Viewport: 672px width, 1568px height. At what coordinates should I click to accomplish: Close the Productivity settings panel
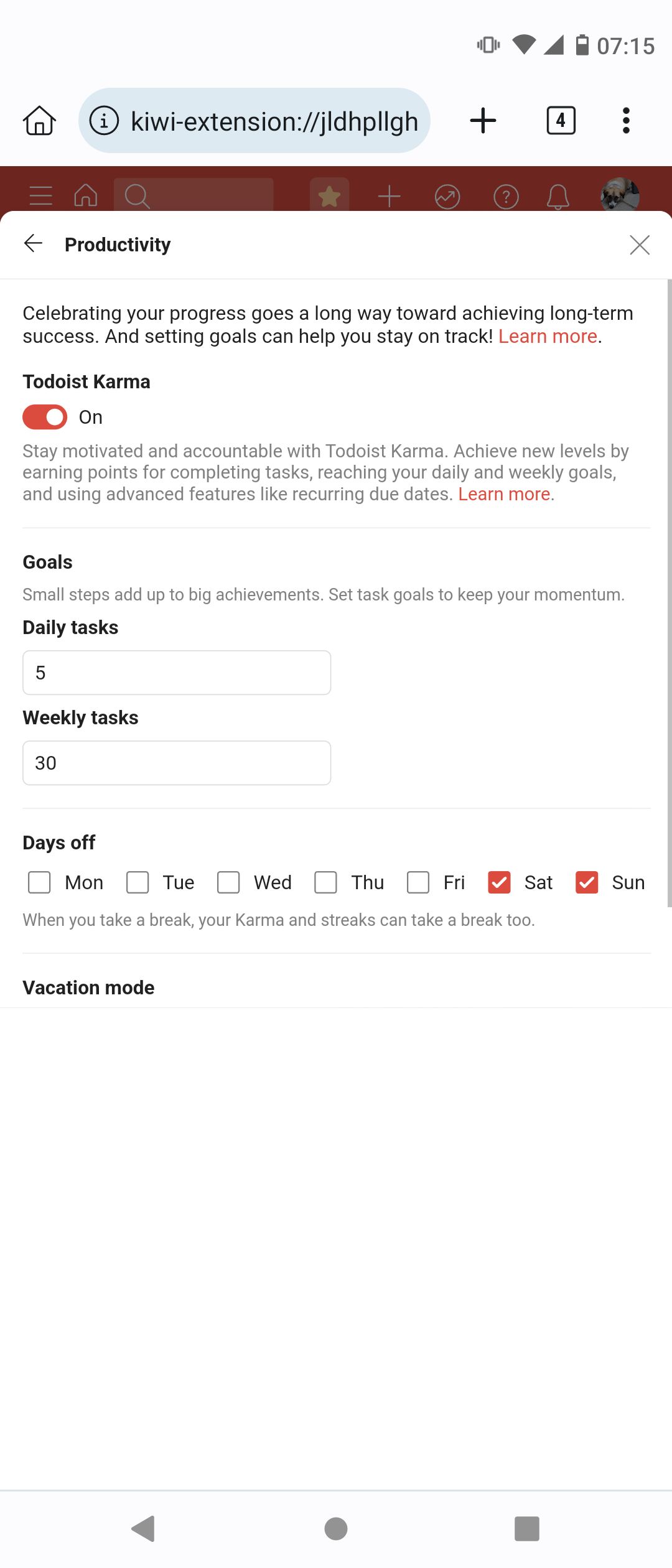pos(640,245)
